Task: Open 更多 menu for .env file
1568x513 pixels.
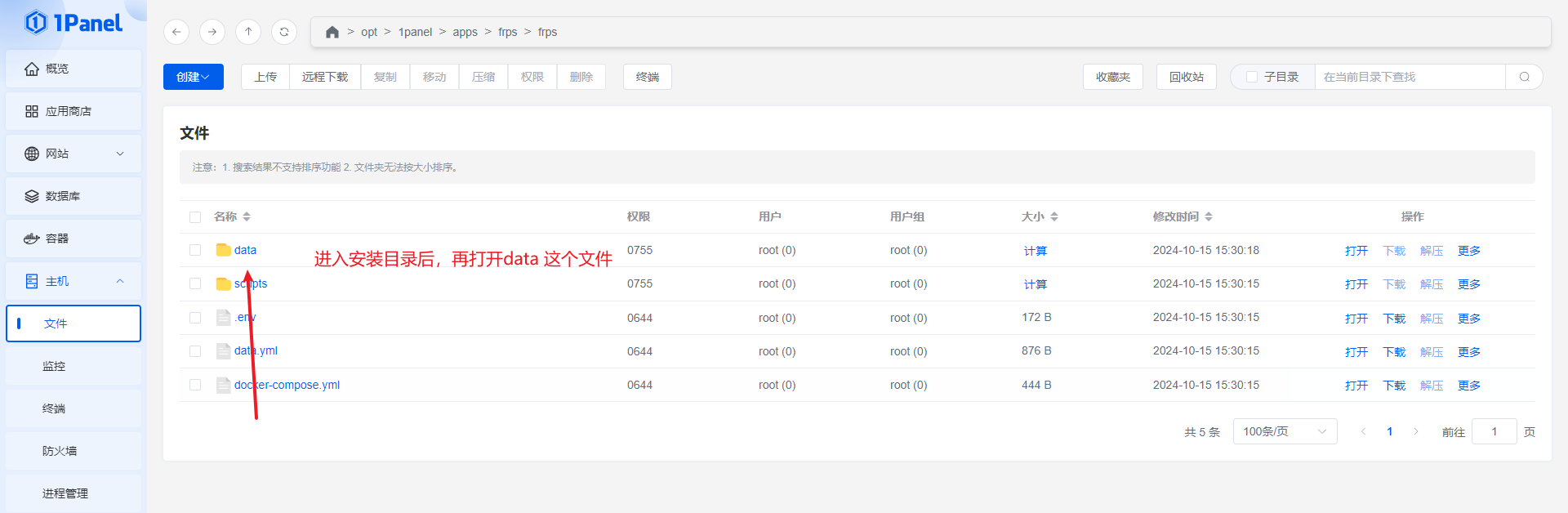Action: [1469, 319]
